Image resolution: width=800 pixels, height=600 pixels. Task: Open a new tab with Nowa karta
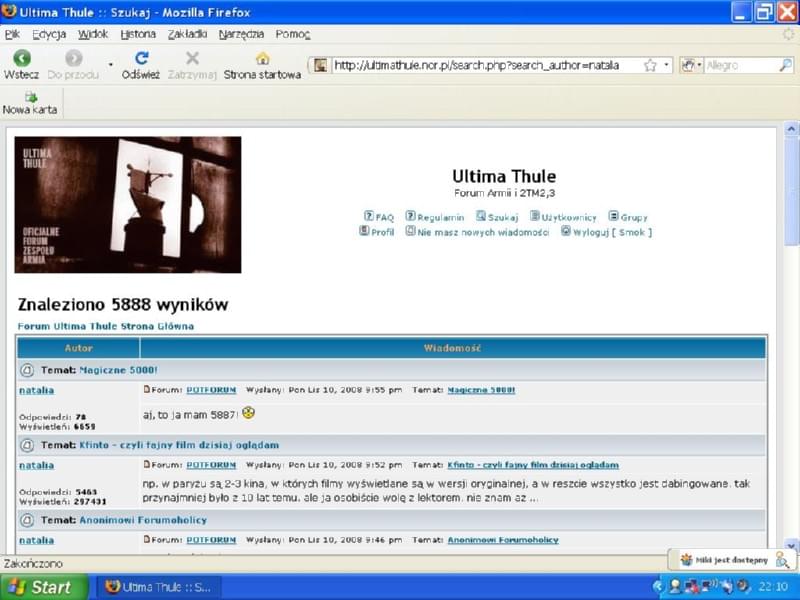30,103
